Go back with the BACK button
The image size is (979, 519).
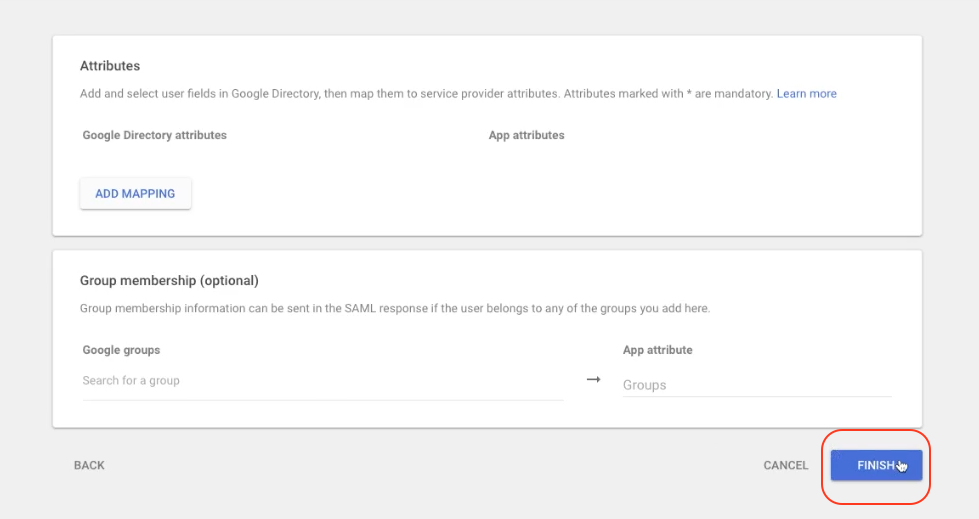[89, 465]
